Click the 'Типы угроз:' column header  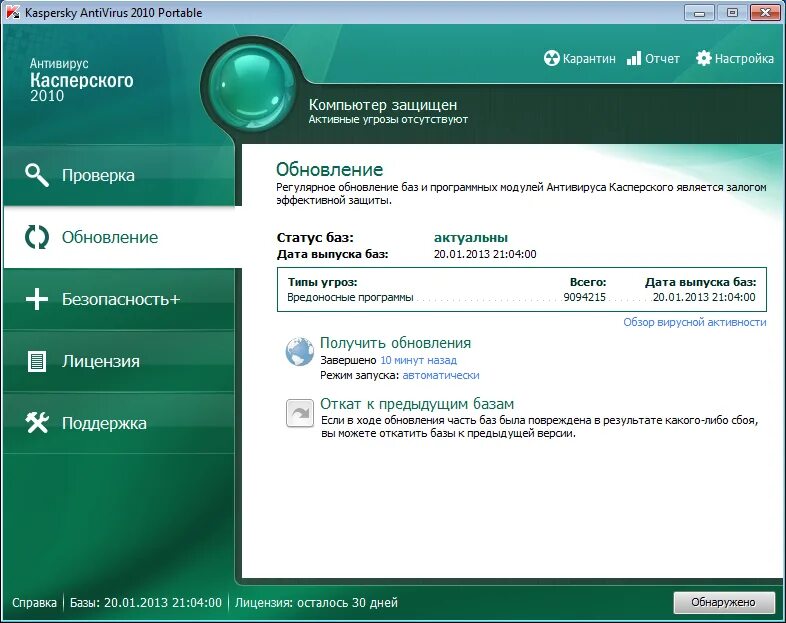pyautogui.click(x=322, y=282)
